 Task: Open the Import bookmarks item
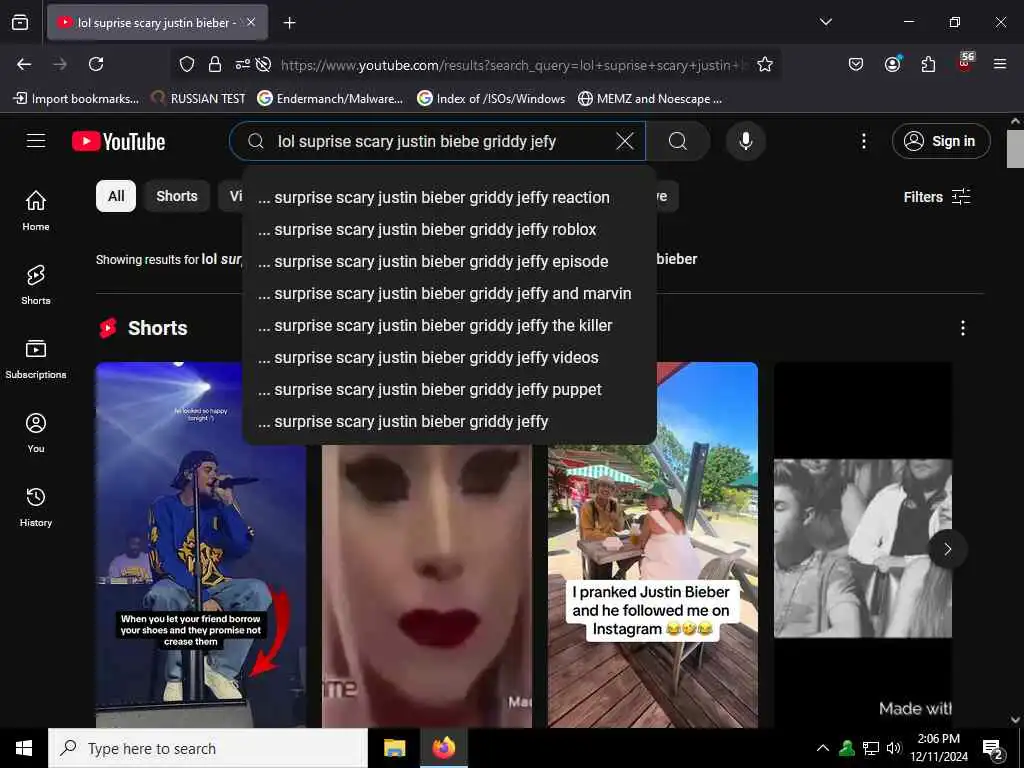coord(76,99)
